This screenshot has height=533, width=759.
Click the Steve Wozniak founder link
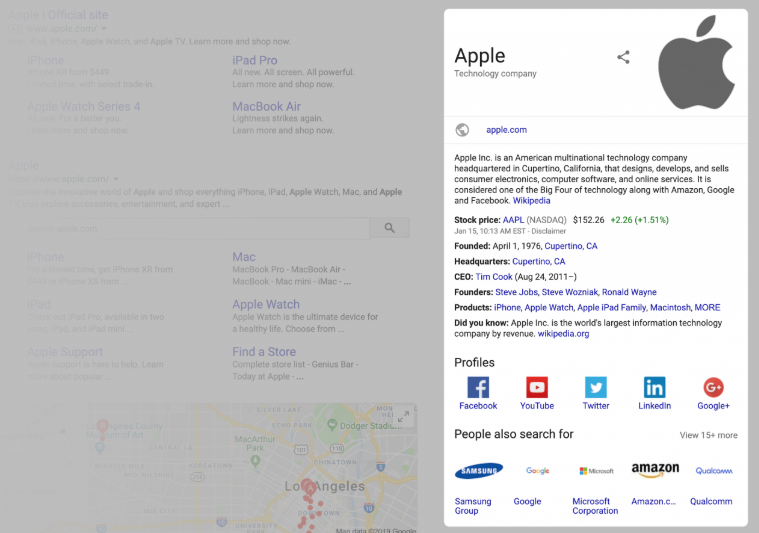(x=570, y=292)
